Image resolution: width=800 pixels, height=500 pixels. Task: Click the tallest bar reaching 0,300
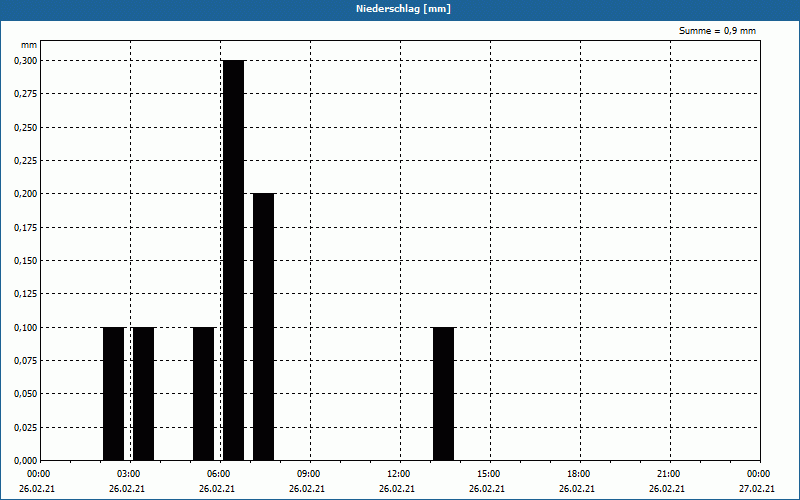click(x=234, y=260)
